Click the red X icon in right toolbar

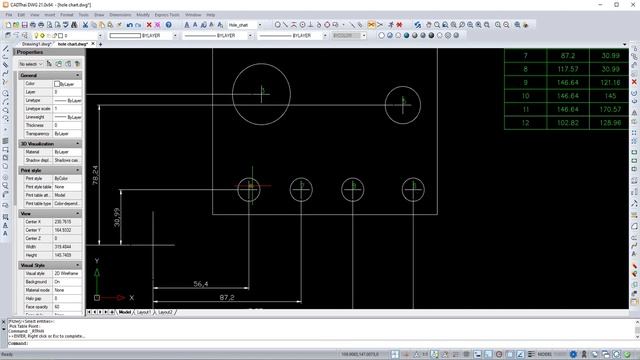click(634, 82)
